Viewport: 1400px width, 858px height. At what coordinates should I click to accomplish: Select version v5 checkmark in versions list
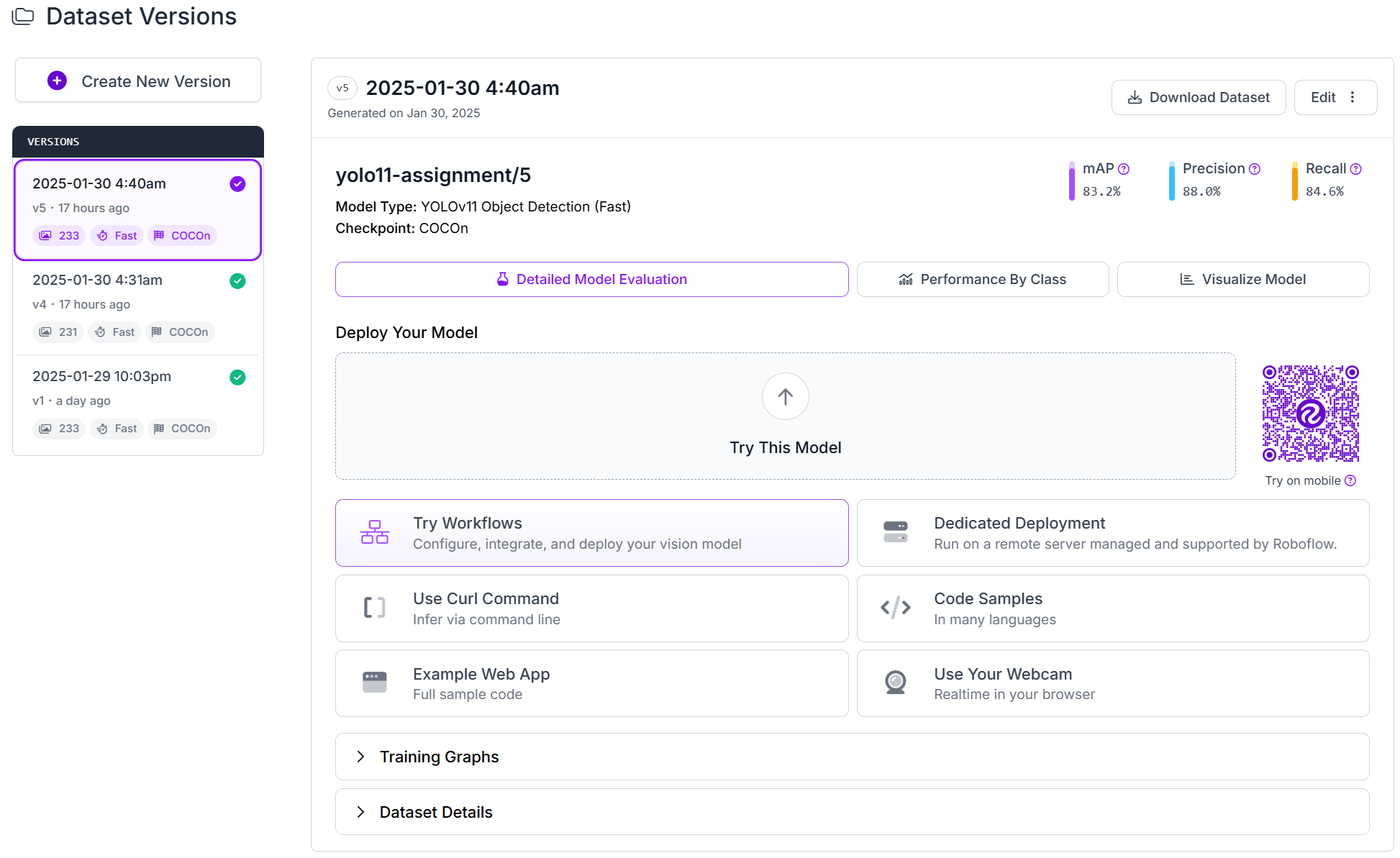coord(237,184)
